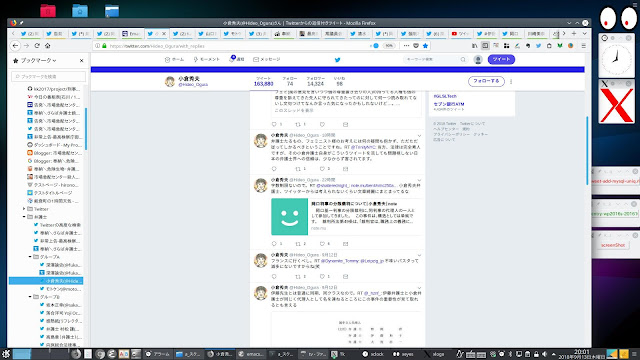Focus the bookmark search field

[x=49, y=76]
